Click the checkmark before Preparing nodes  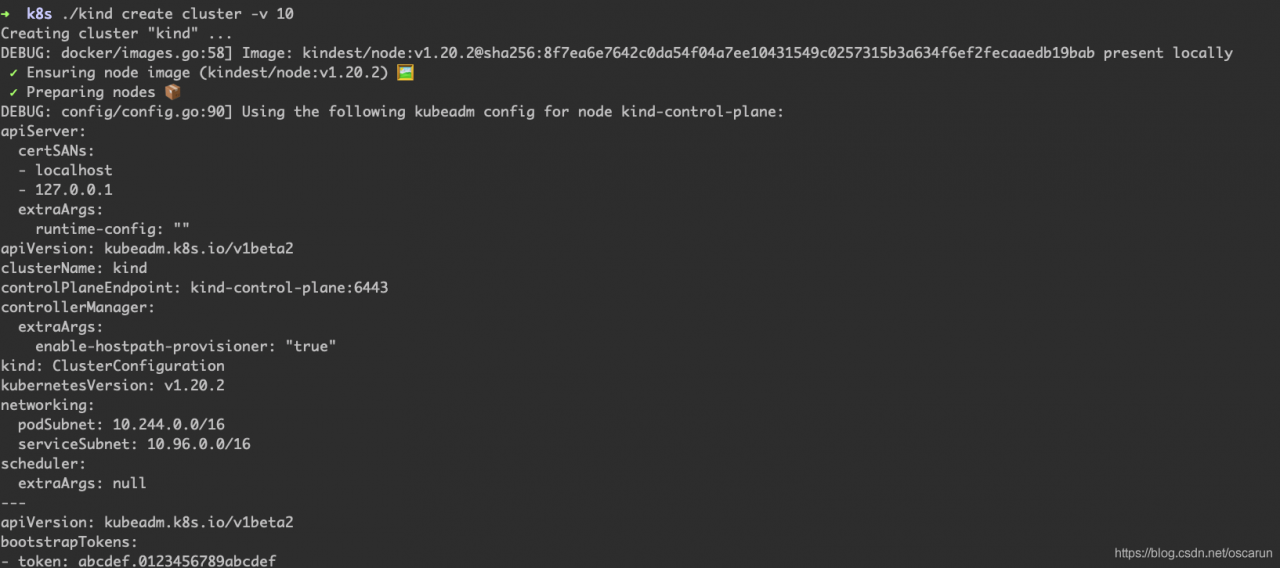pos(13,92)
